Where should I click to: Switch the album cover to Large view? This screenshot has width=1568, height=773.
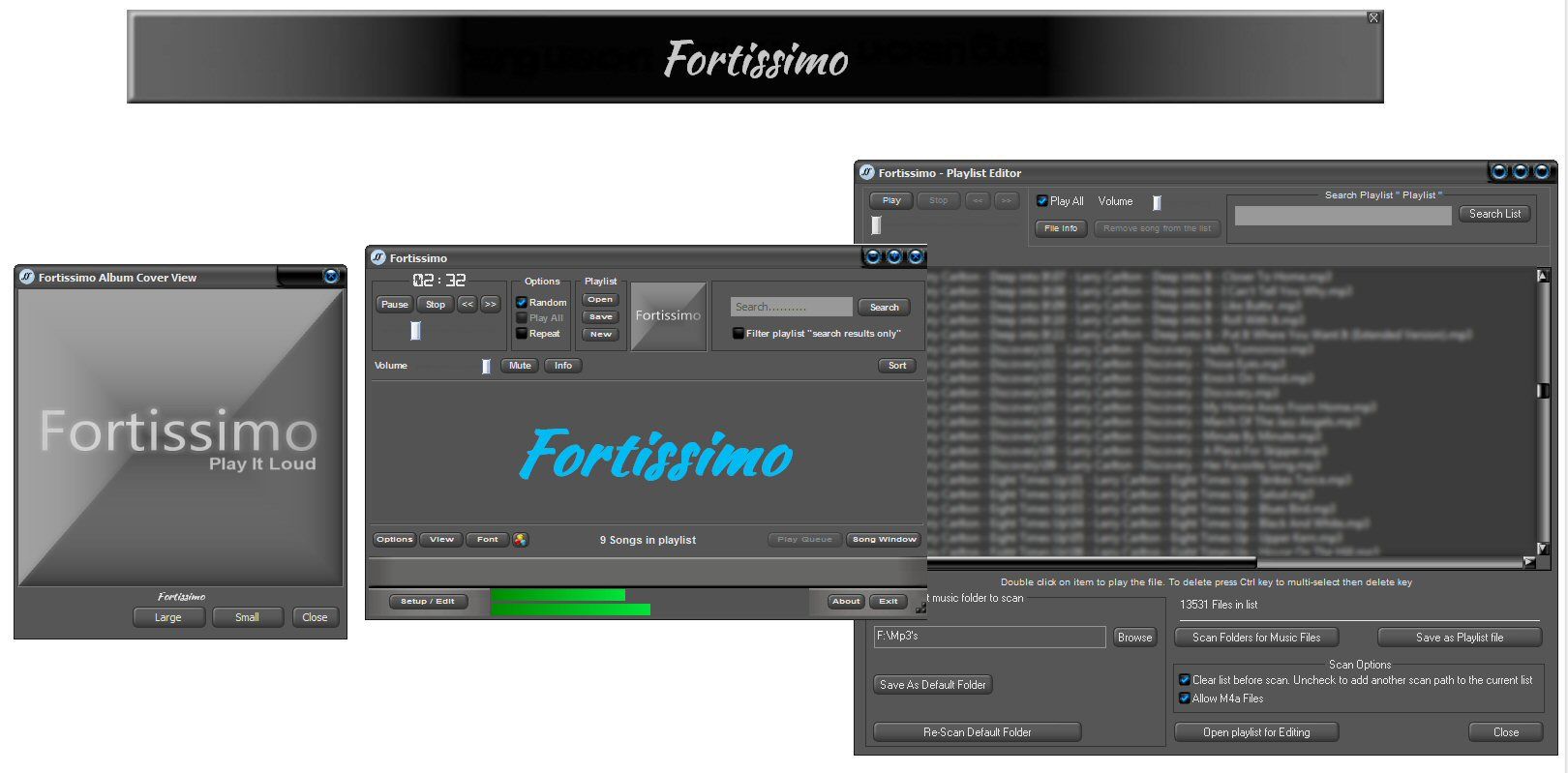[x=168, y=617]
